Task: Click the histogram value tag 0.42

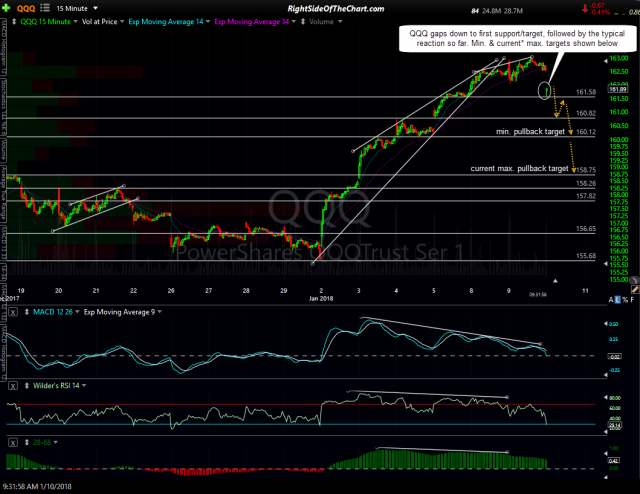Action: 615,461
